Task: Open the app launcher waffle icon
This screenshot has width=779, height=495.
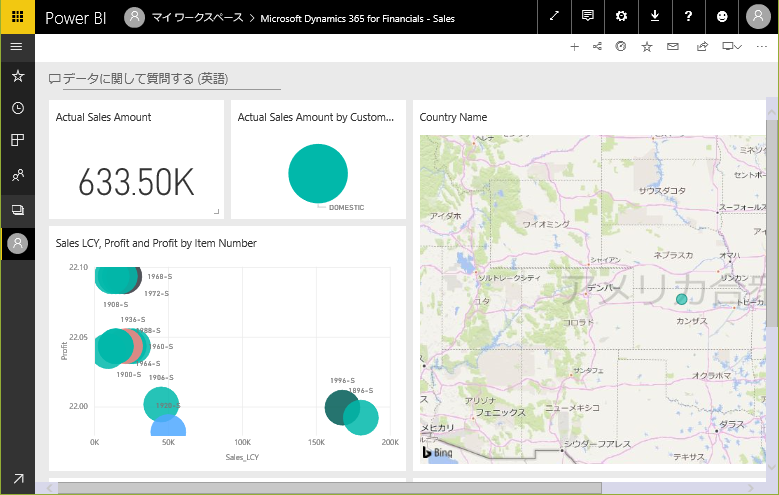Action: [x=17, y=17]
